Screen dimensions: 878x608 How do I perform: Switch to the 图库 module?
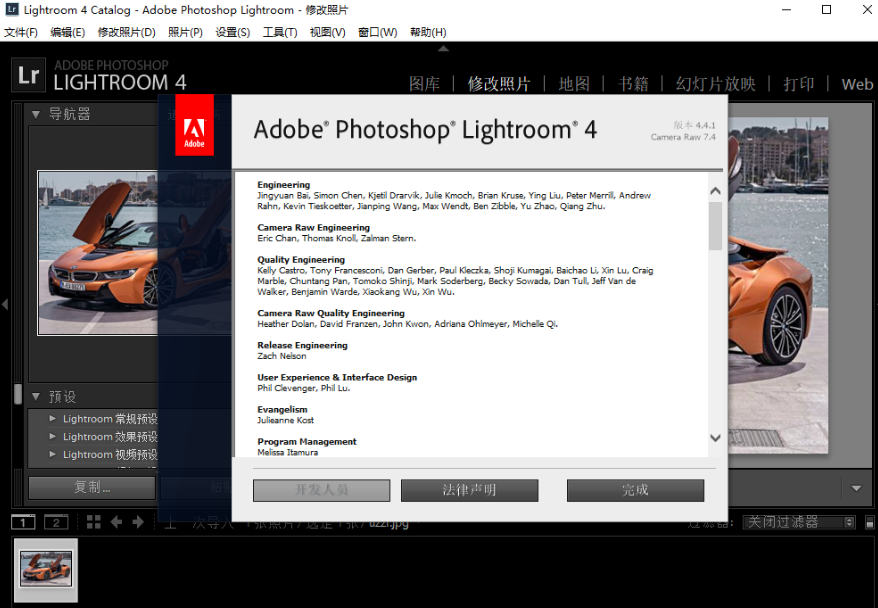(x=424, y=84)
